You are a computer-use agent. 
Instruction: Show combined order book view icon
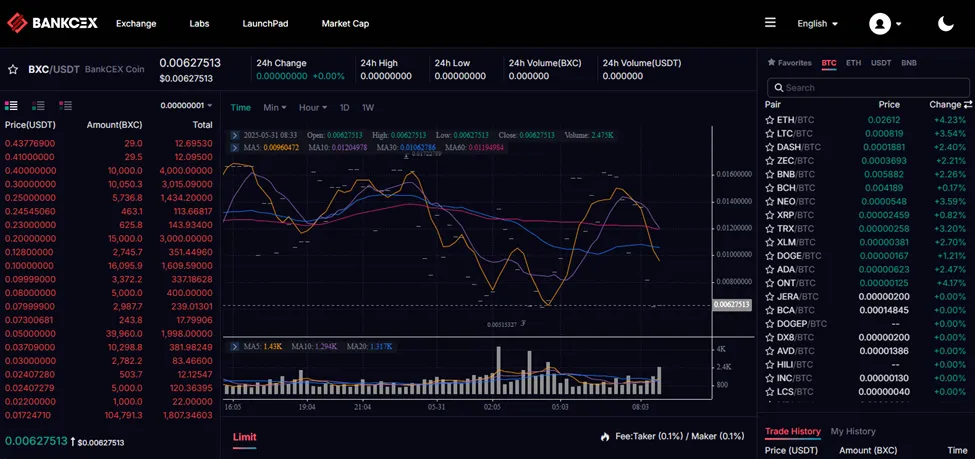pyautogui.click(x=11, y=106)
